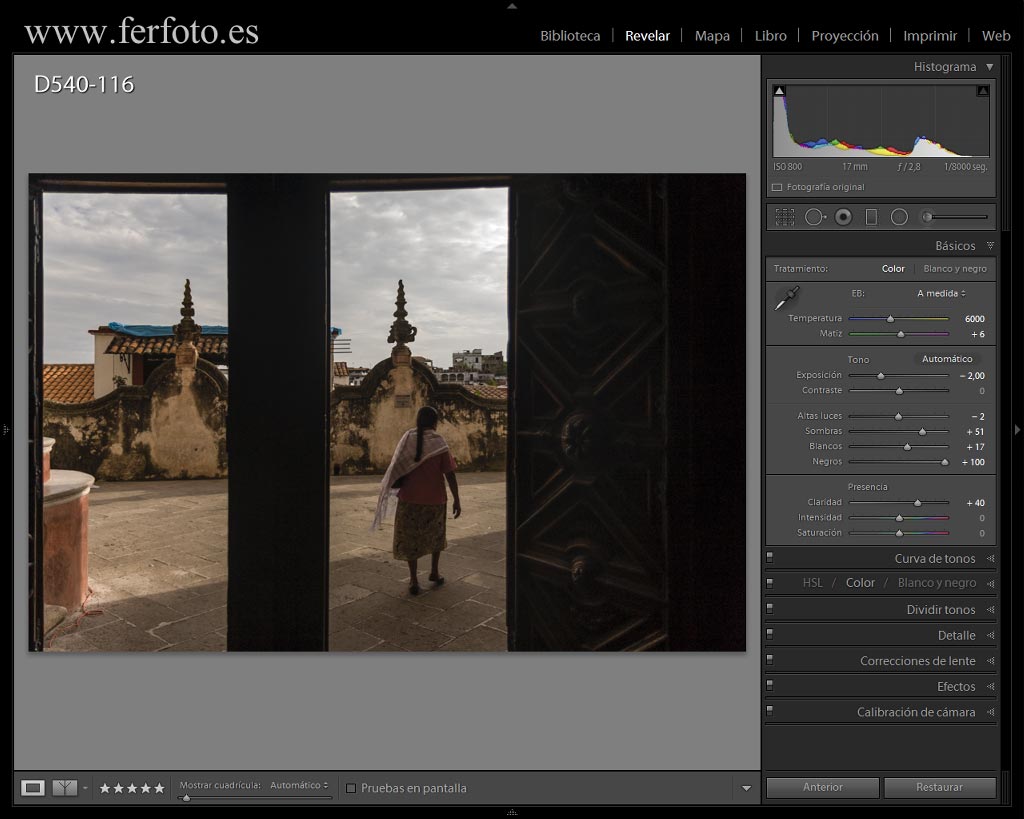Viewport: 1024px width, 819px height.
Task: Open the Libro module
Action: [x=771, y=36]
